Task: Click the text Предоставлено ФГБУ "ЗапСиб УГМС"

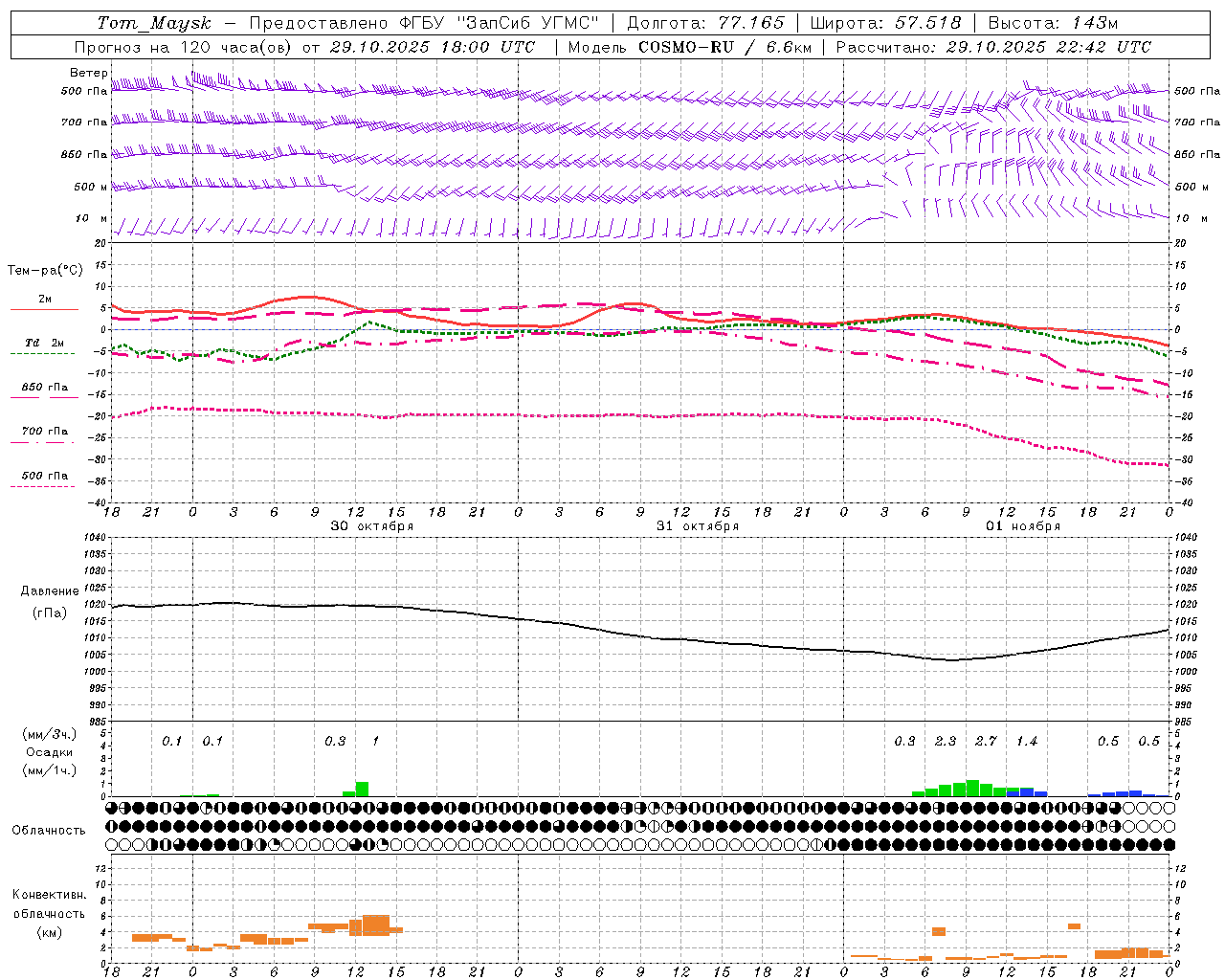Action: (x=424, y=23)
